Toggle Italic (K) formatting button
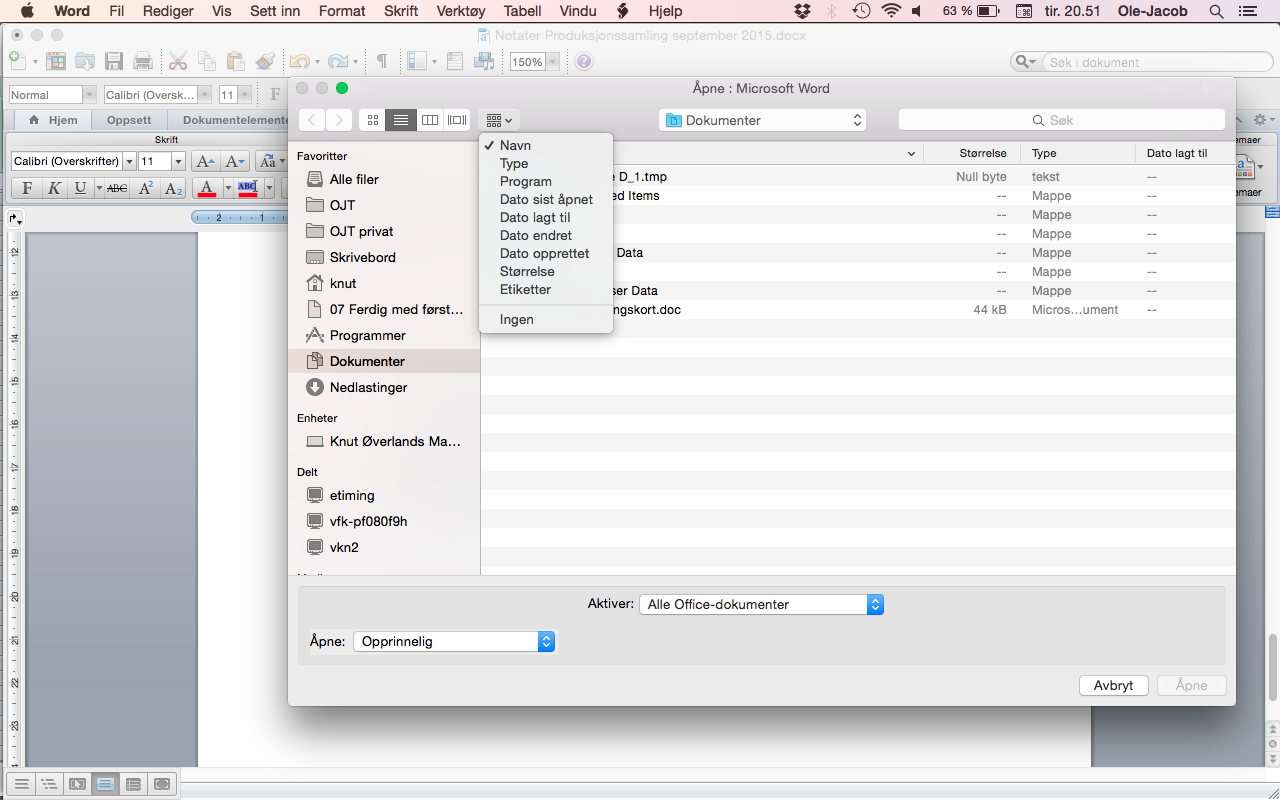 [54, 188]
